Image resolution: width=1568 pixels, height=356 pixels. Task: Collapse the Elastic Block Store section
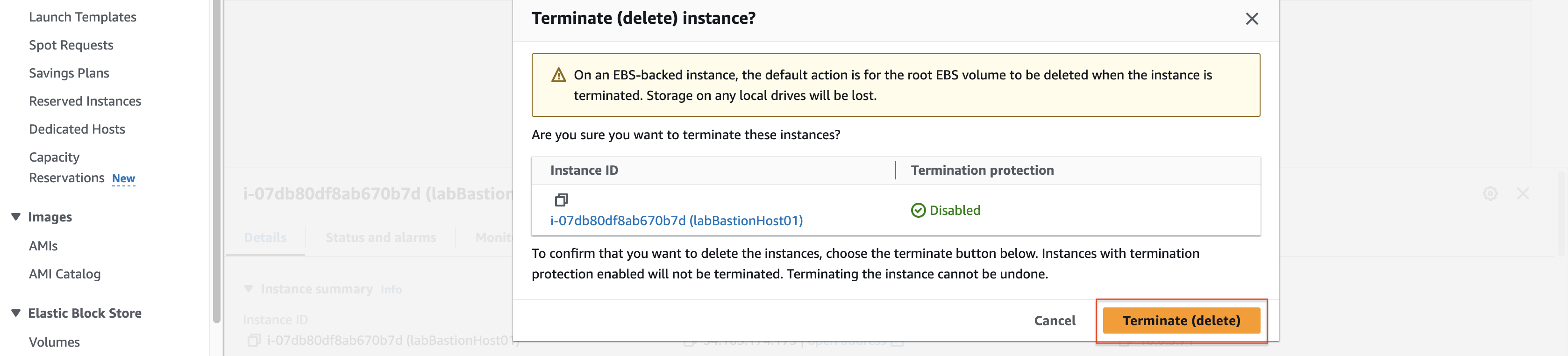click(x=16, y=313)
